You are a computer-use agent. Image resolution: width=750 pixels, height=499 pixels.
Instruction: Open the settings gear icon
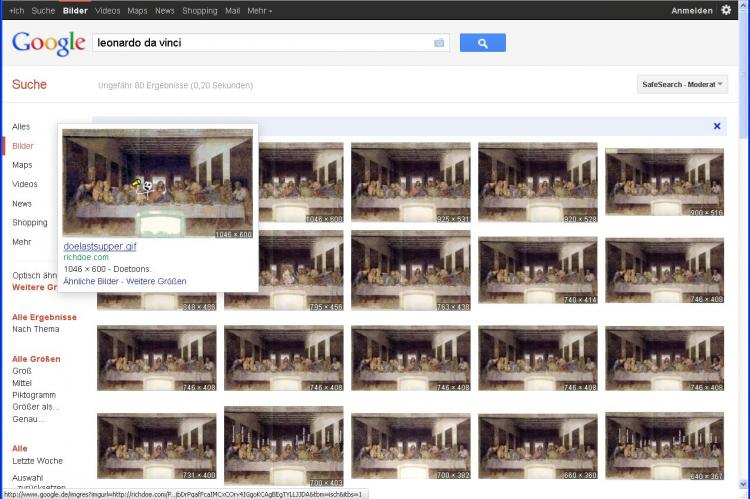727,10
